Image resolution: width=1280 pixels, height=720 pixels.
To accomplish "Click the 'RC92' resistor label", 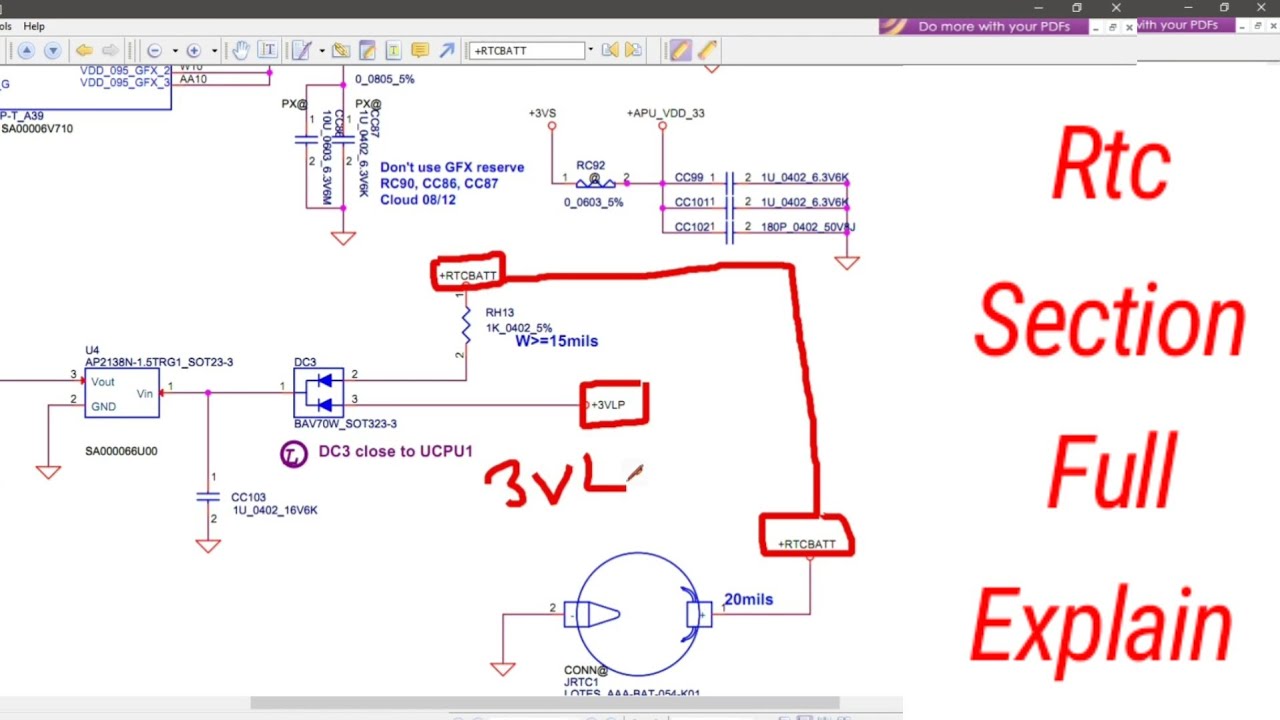I will 590,166.
